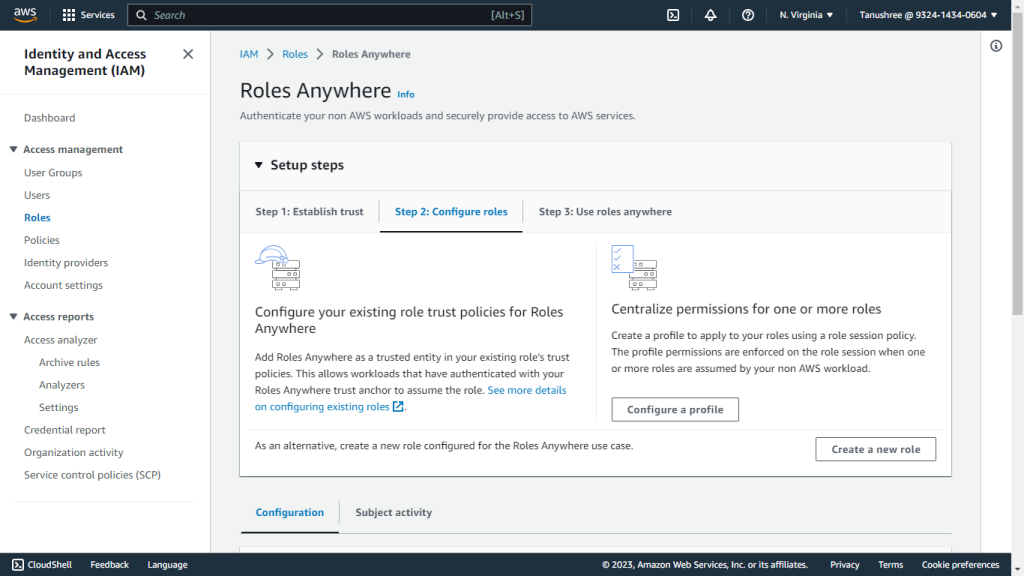Focus the top Search input field
Screen dimensions: 1024x576
pyautogui.click(x=330, y=15)
